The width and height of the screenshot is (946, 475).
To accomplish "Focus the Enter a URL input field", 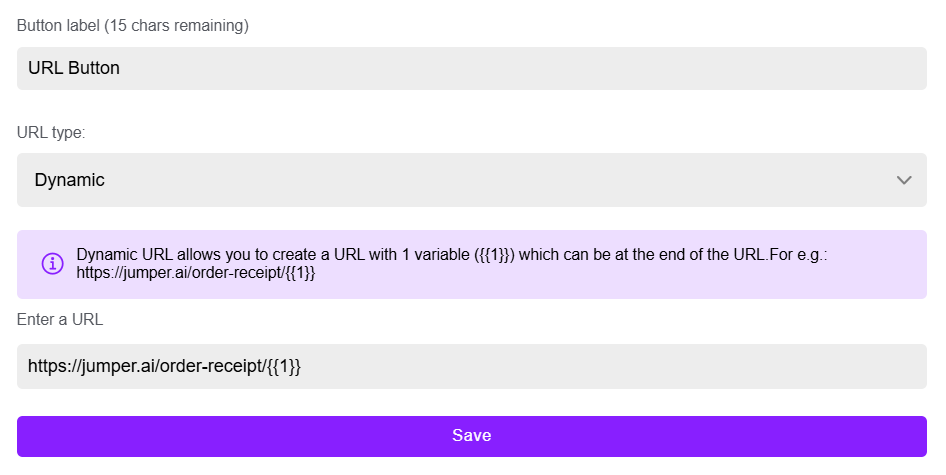I will coord(472,366).
